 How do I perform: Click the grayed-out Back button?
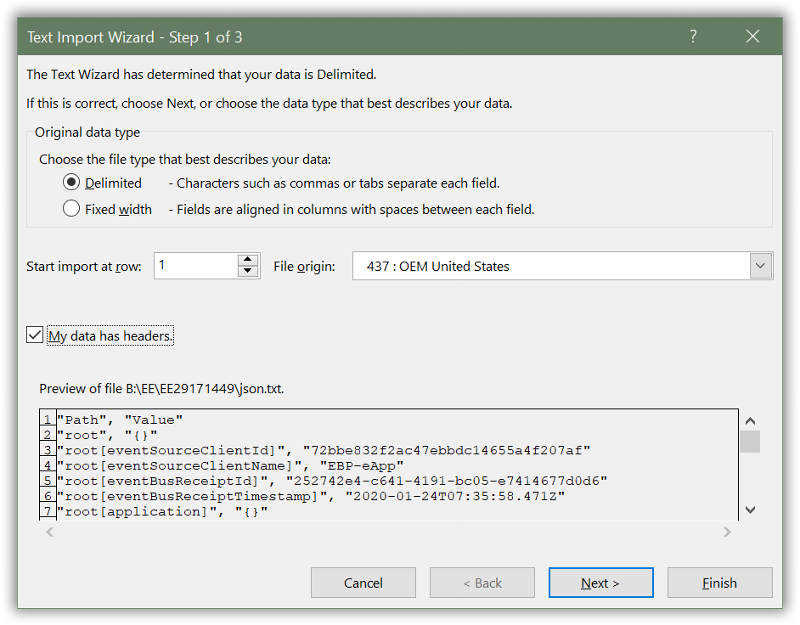point(482,583)
